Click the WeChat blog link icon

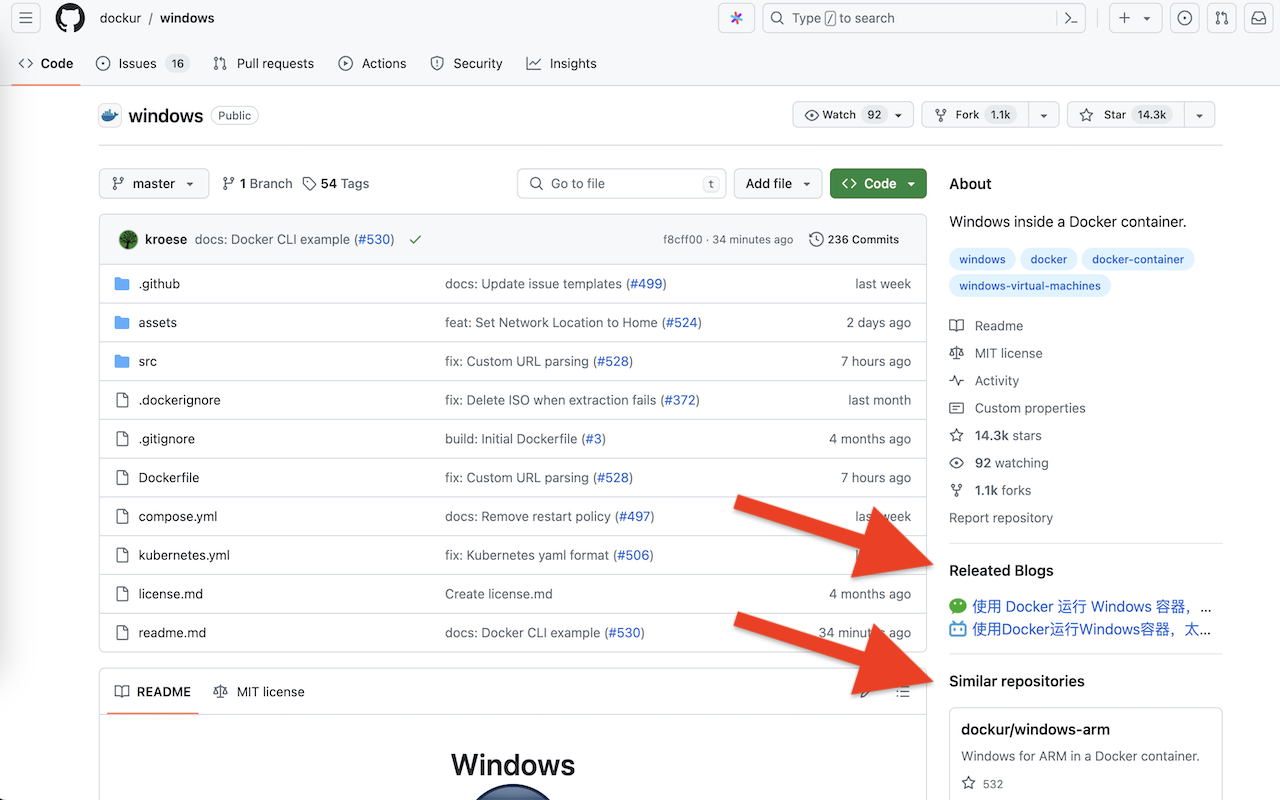pyautogui.click(x=958, y=606)
